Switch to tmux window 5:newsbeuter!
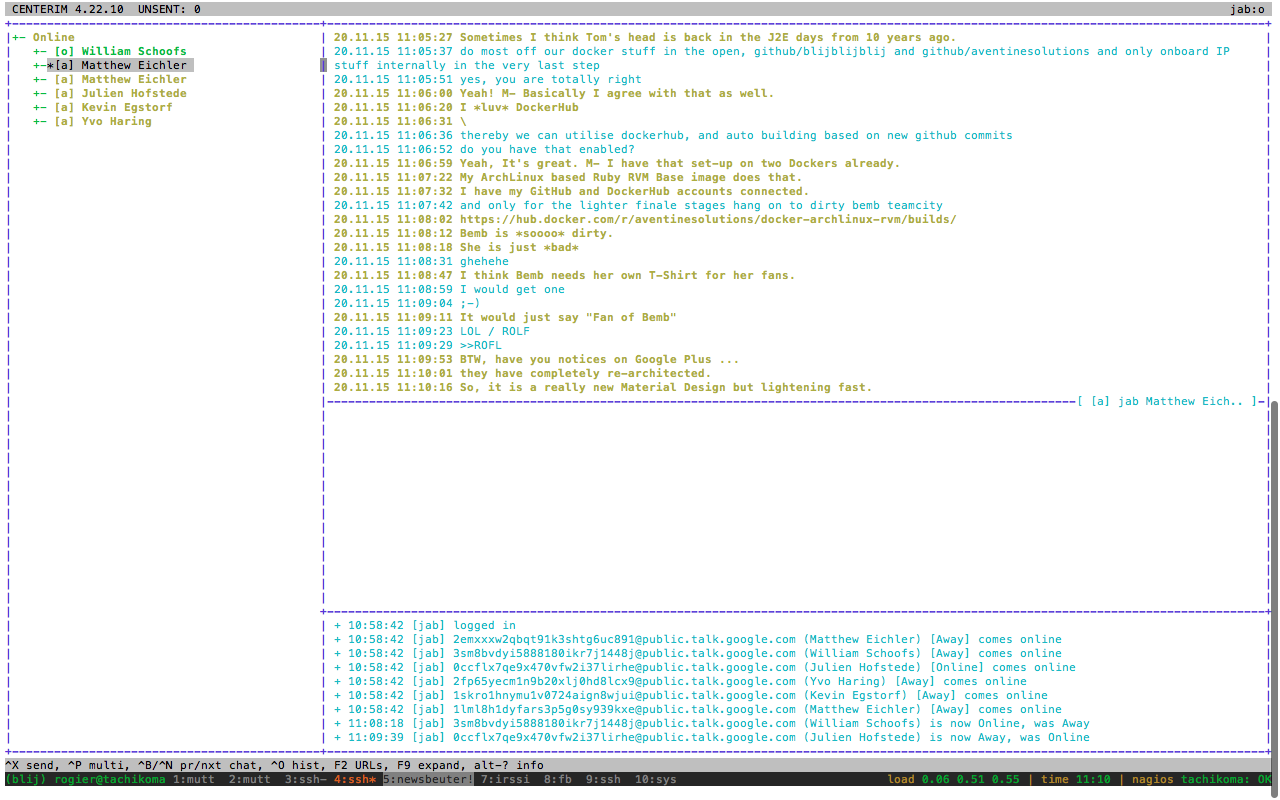 tap(428, 779)
